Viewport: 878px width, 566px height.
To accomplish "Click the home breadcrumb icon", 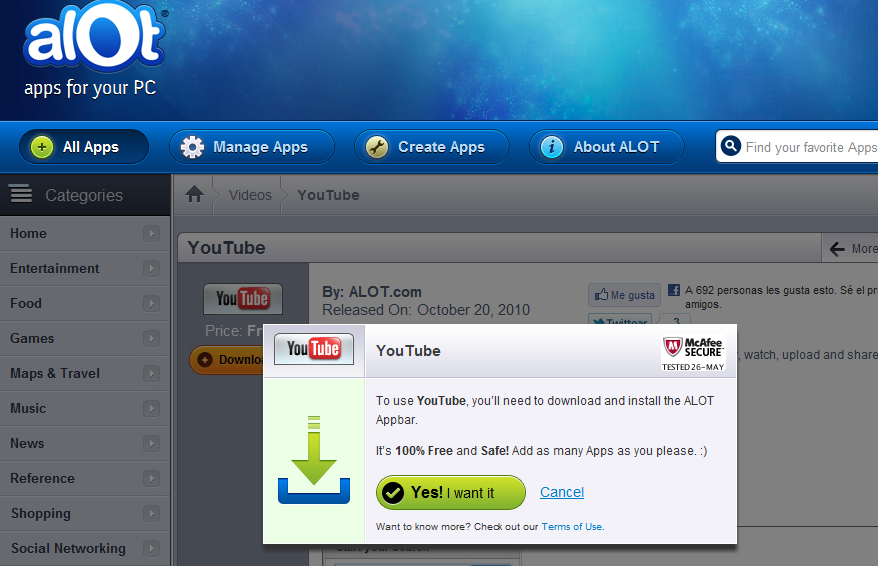I will click(194, 194).
